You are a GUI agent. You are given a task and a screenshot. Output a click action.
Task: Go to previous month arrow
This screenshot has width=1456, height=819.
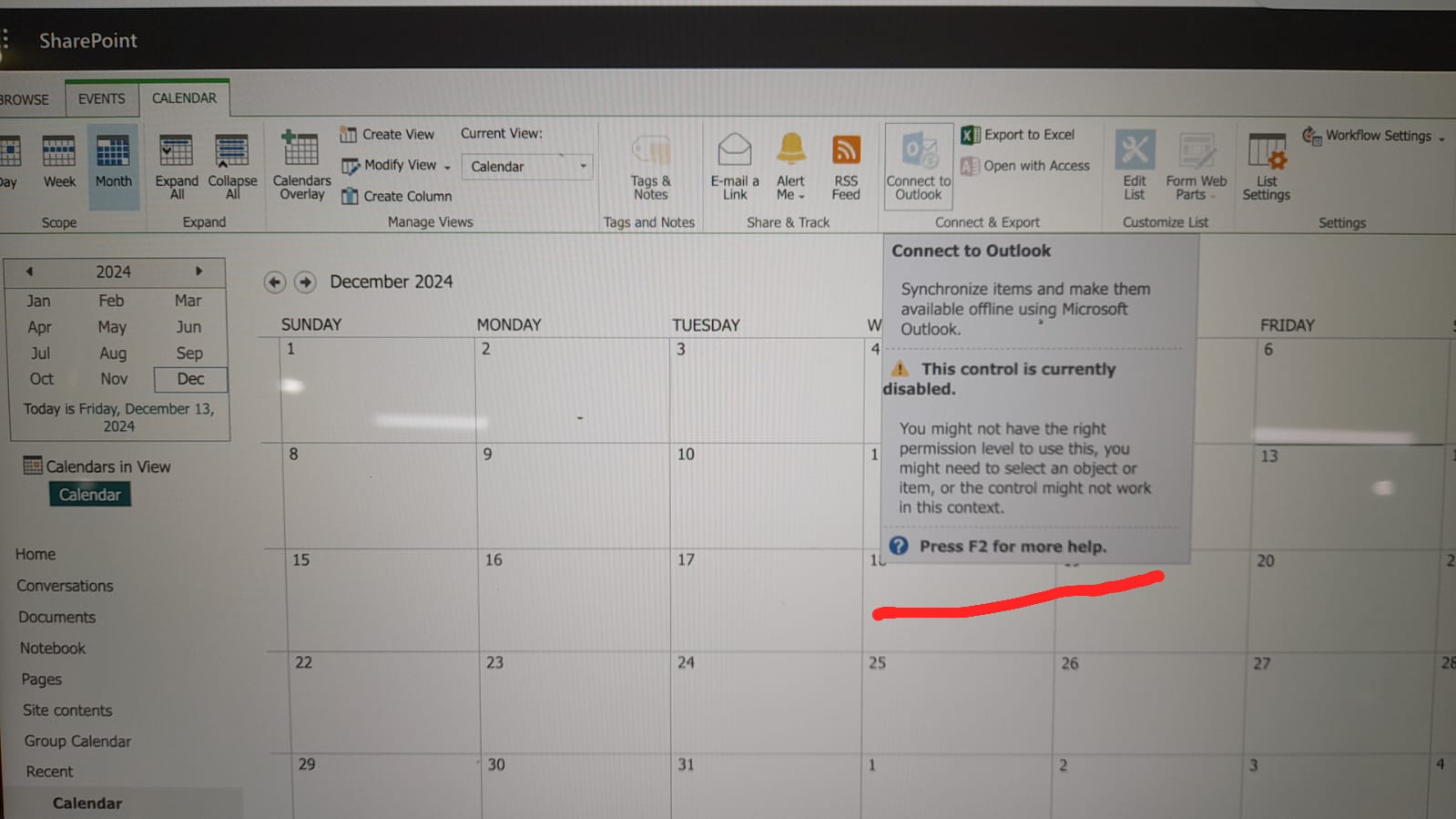click(x=275, y=282)
